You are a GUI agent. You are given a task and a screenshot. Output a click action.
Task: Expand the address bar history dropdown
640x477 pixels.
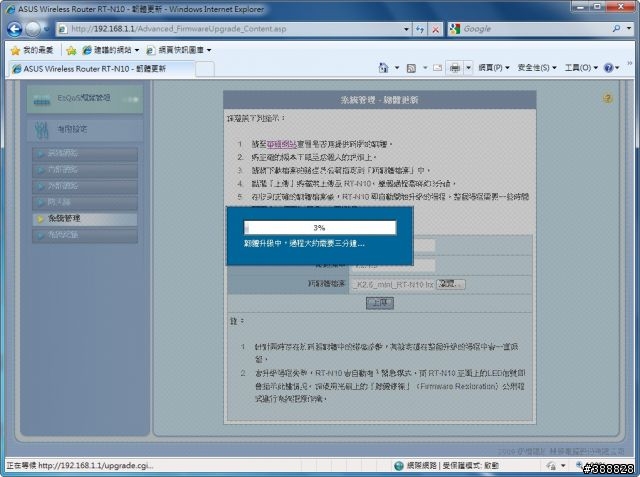406,29
